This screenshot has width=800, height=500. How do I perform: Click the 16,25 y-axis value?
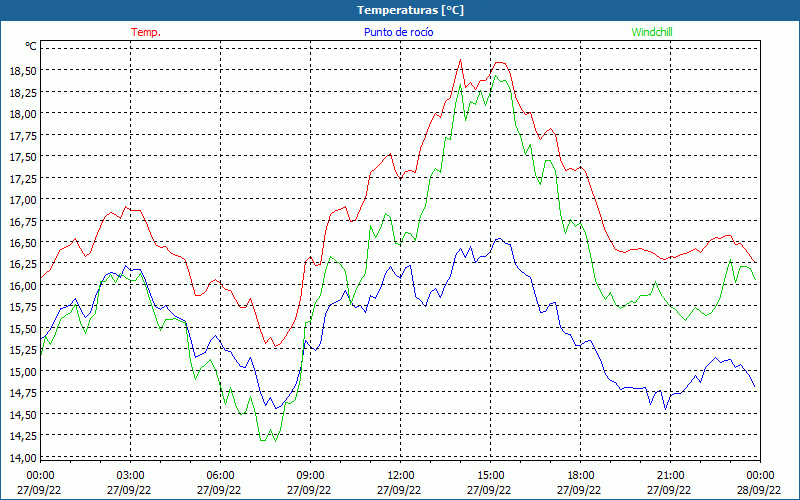[23, 264]
